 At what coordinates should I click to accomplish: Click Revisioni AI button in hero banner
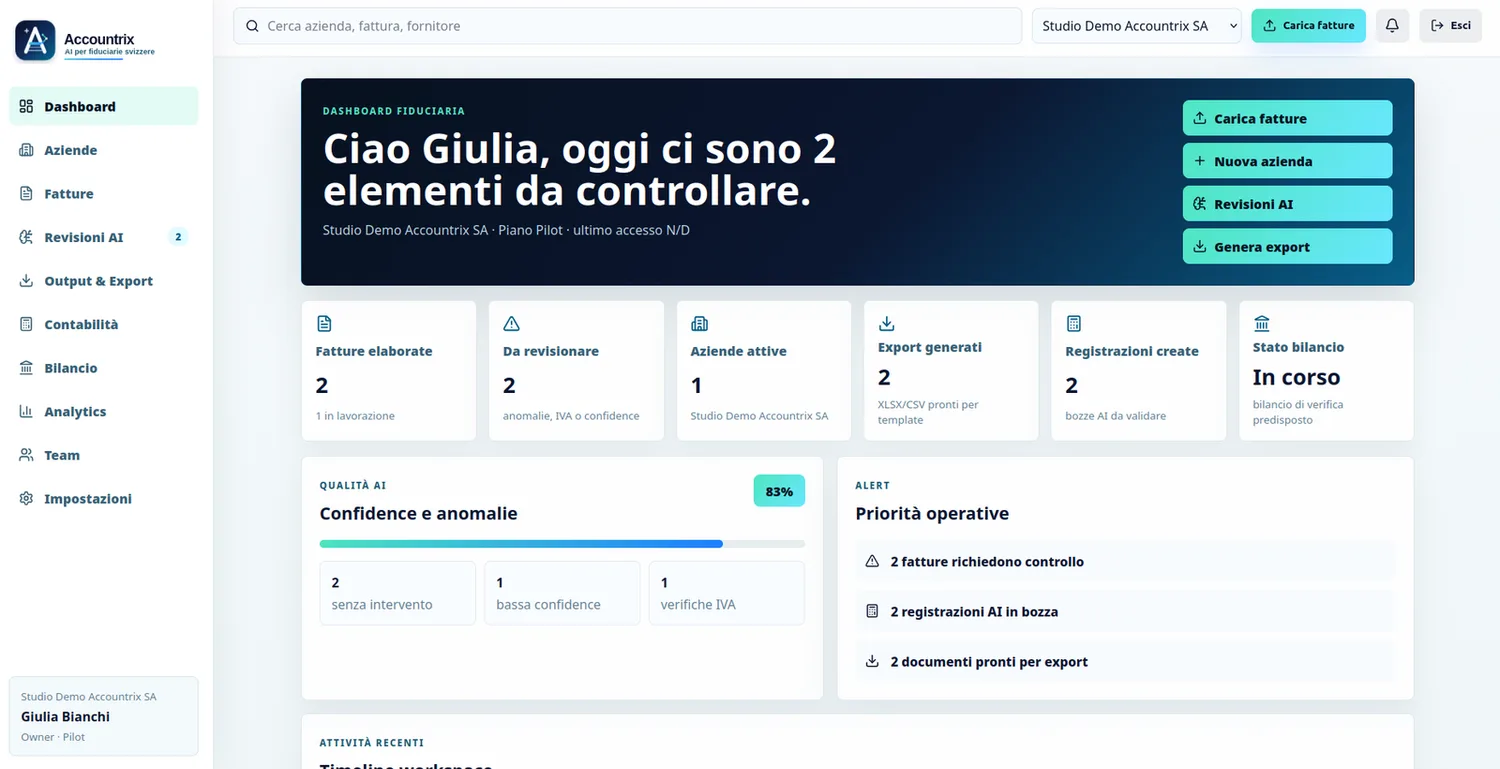1287,204
